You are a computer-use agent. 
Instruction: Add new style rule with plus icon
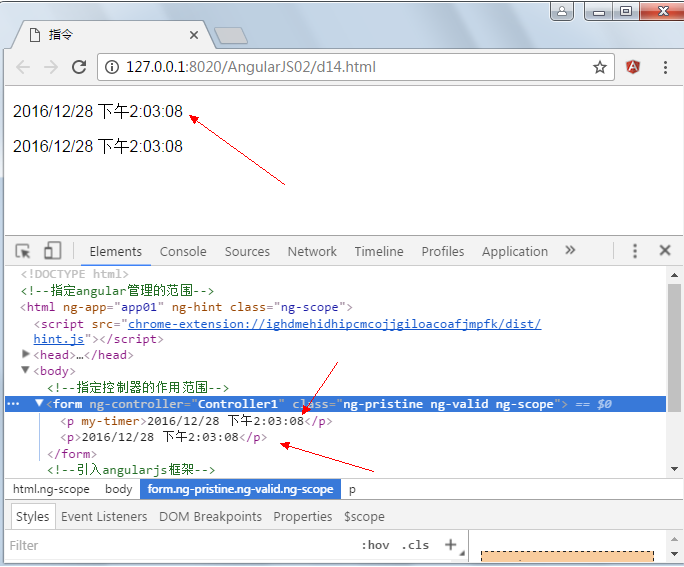coord(450,545)
